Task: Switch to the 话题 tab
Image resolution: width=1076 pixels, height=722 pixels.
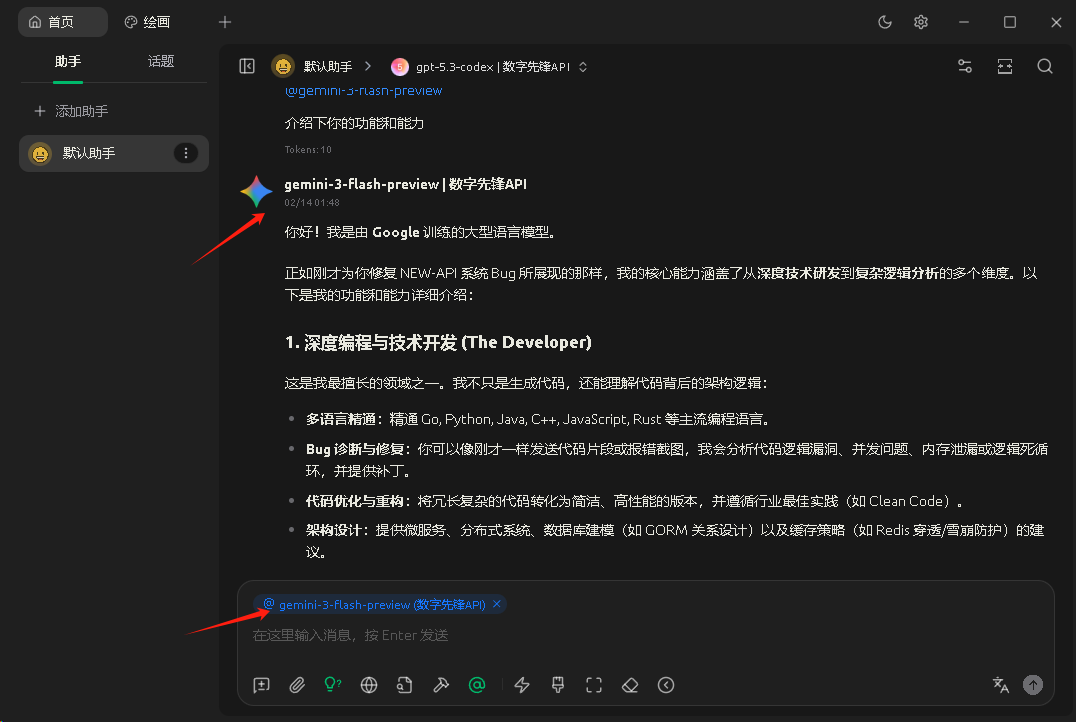Action: click(x=161, y=61)
